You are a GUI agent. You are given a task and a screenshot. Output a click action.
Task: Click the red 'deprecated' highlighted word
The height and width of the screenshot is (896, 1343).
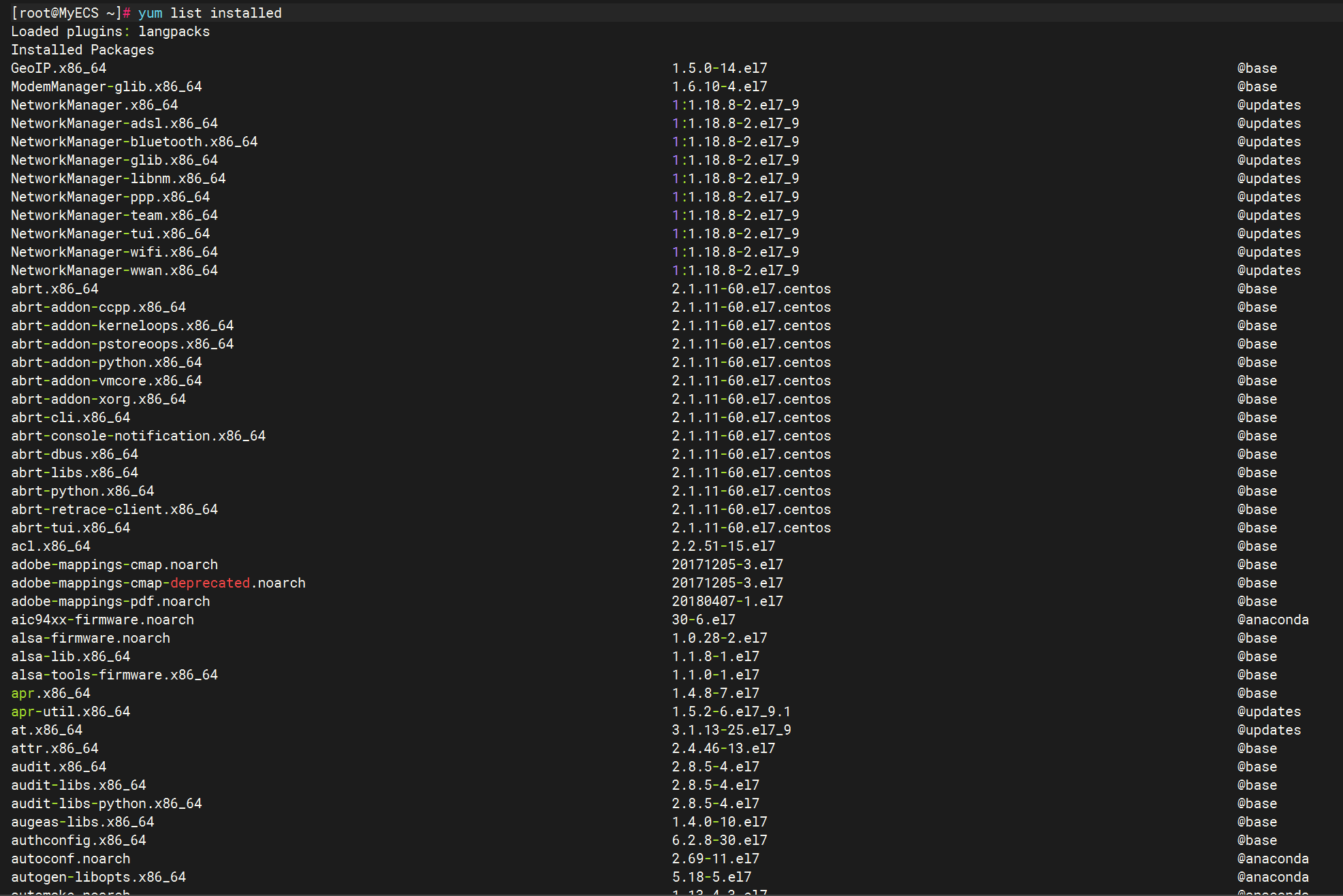point(210,583)
